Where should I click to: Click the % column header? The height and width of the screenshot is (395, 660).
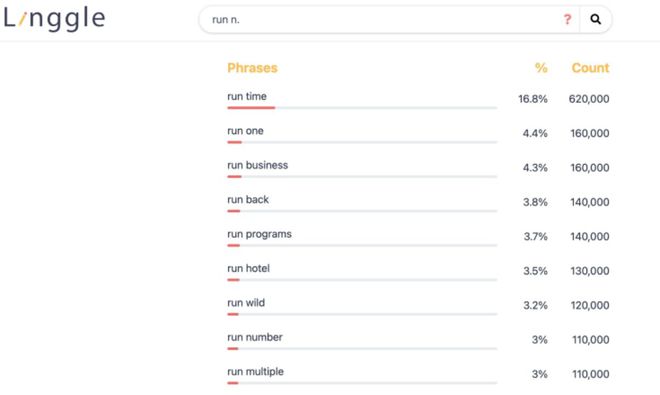click(541, 68)
